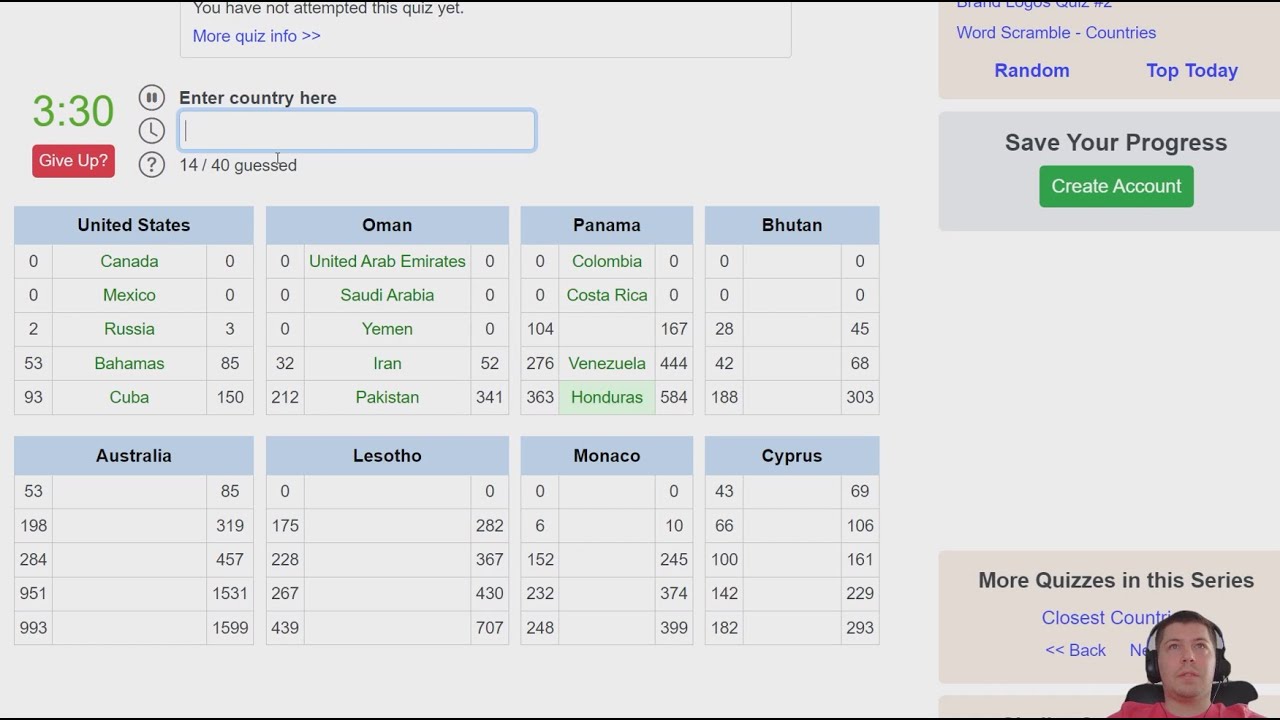Click the Canada answer cell
Screen dimensions: 1280x720
129,261
